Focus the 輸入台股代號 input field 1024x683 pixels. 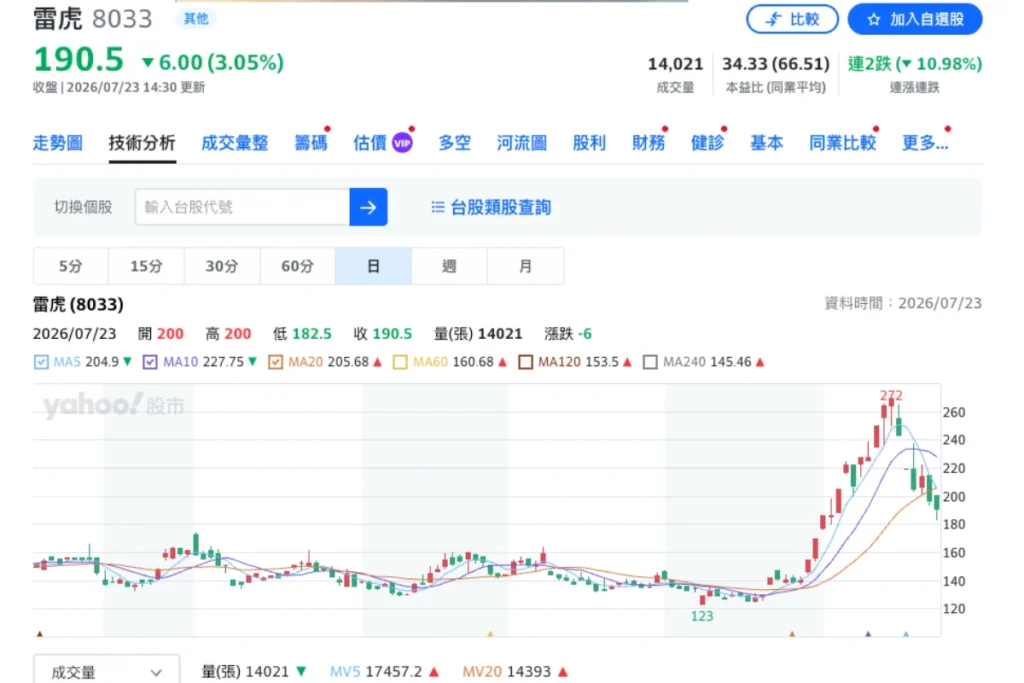tap(242, 207)
